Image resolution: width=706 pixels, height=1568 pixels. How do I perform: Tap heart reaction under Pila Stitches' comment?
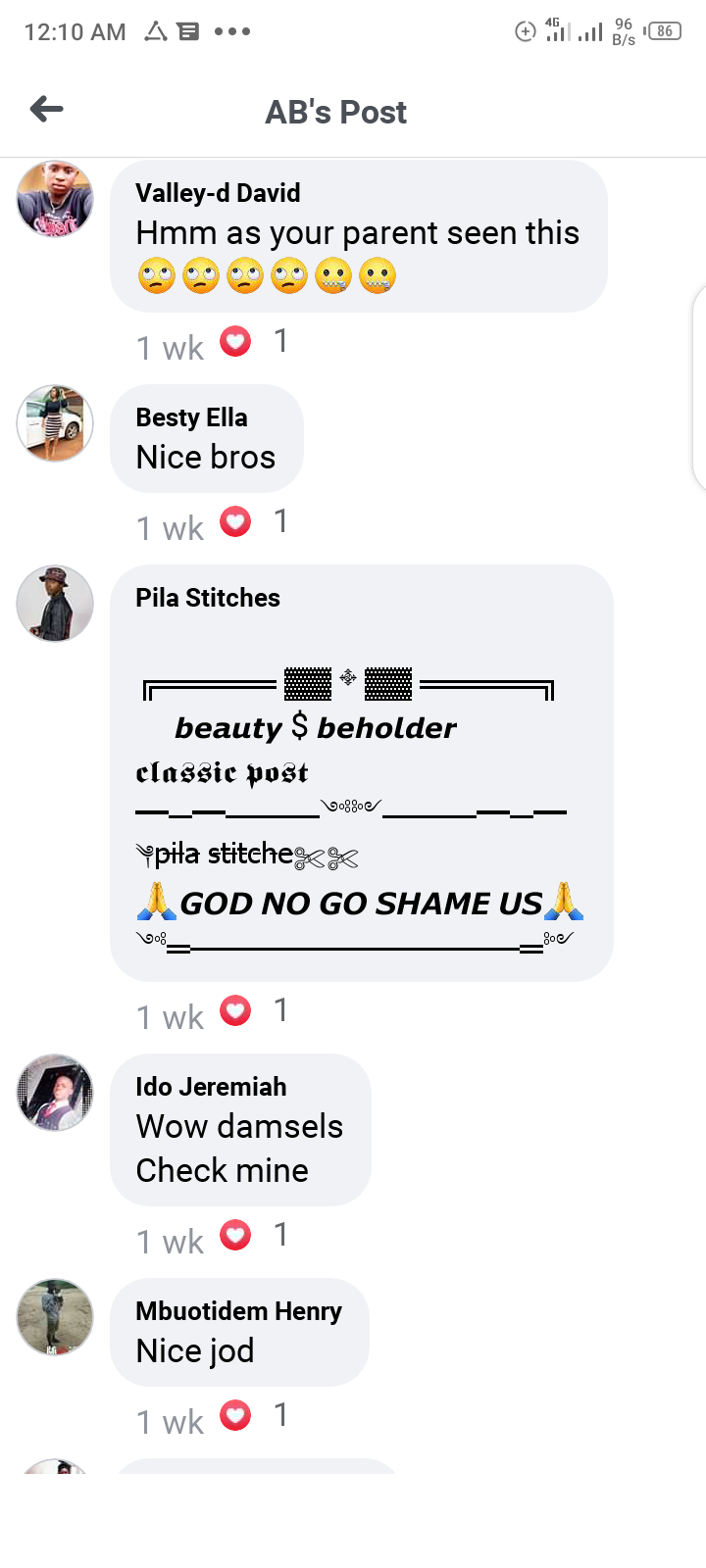(235, 1010)
